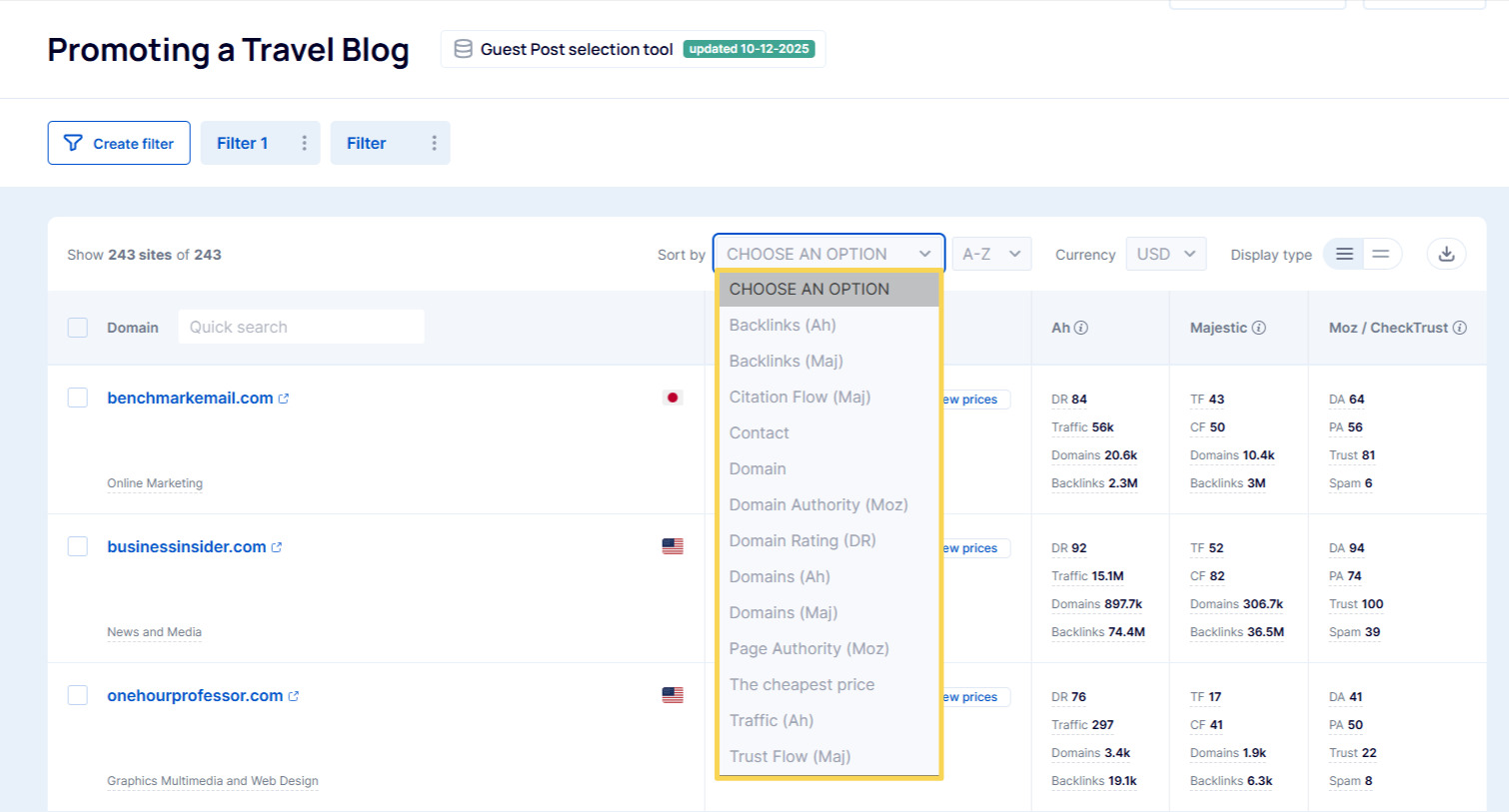Open the kebab menu on the unnamed Filter chip
This screenshot has width=1509, height=812.
[x=434, y=143]
